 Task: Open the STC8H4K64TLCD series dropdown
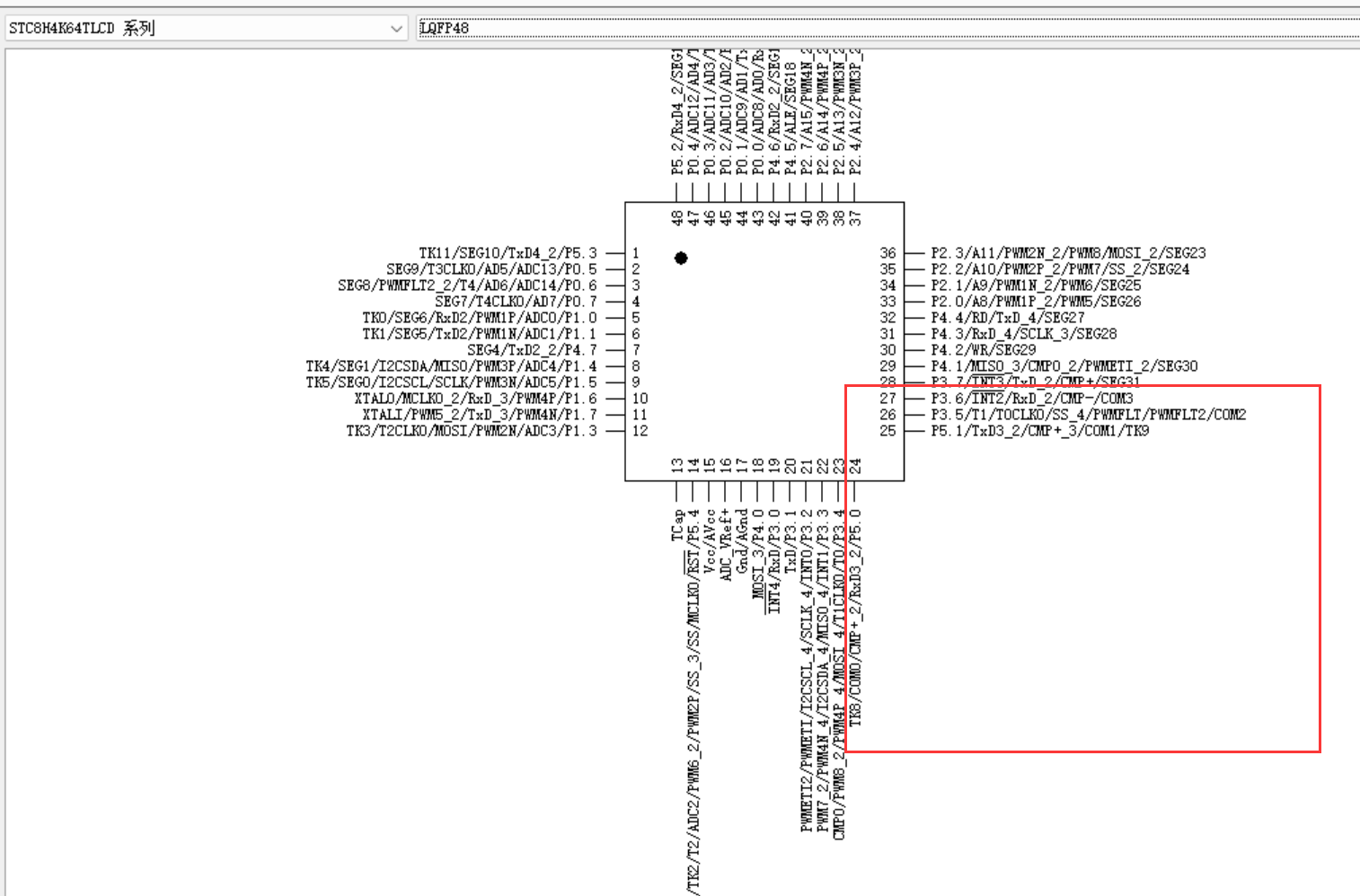(x=208, y=28)
